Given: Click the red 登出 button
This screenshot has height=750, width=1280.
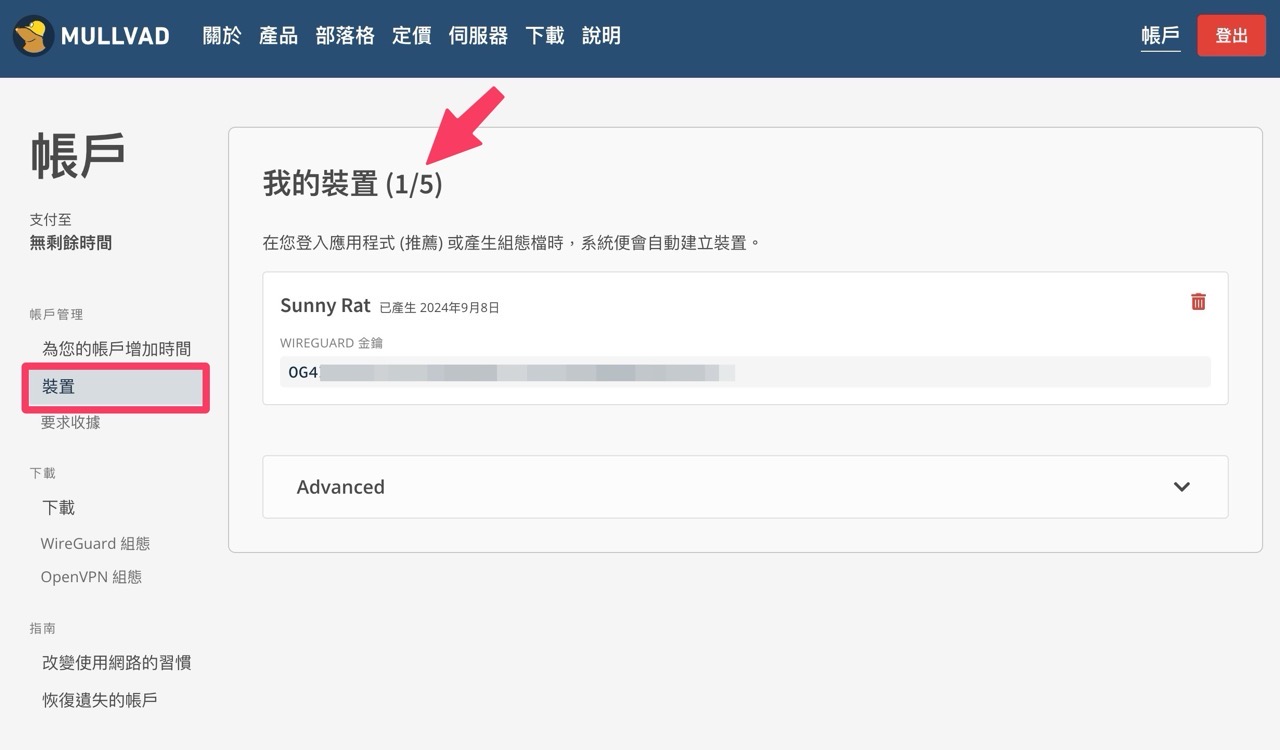Looking at the screenshot, I should [x=1231, y=36].
